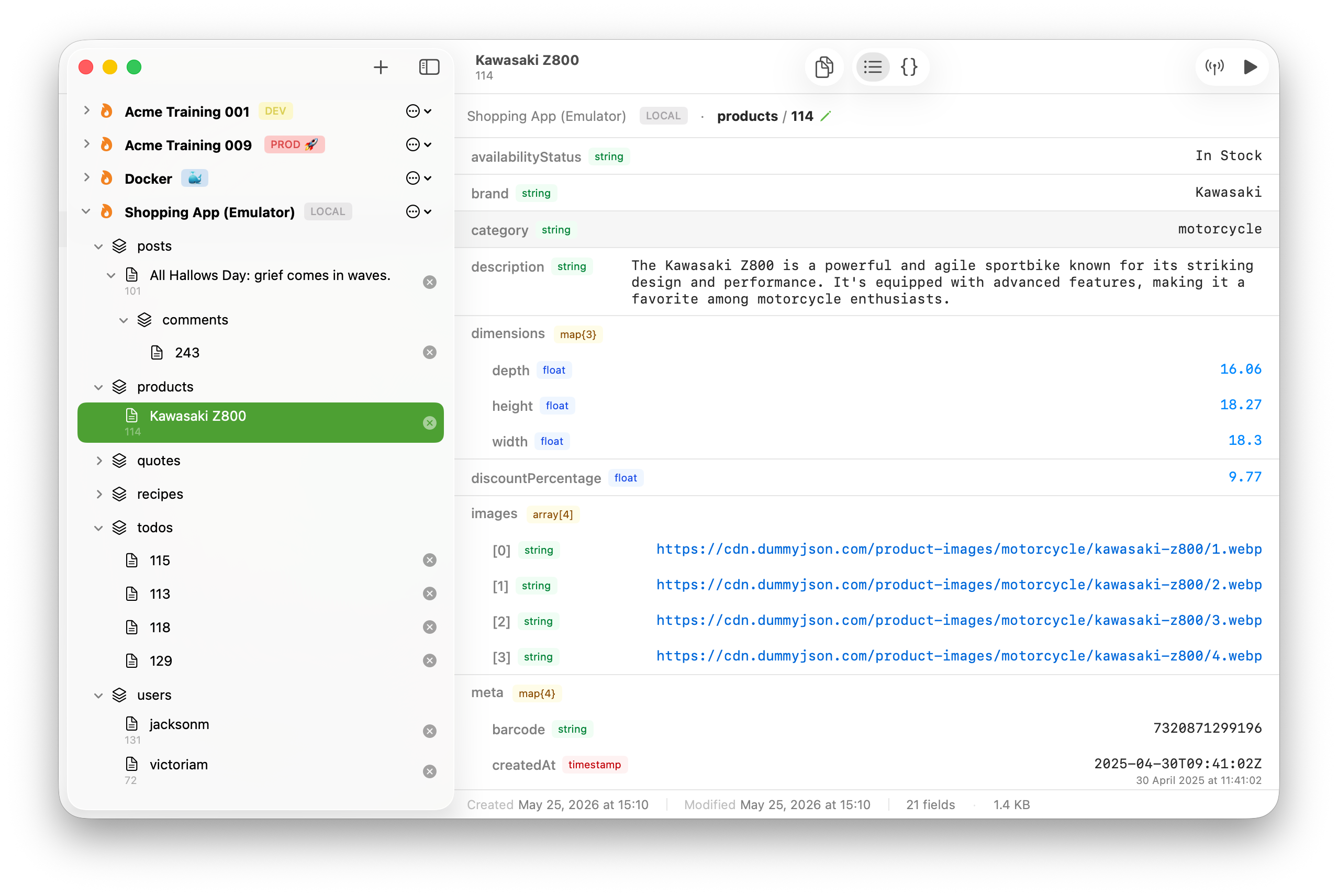Expand the Acme Training 009 project
The height and width of the screenshot is (896, 1338).
86,144
